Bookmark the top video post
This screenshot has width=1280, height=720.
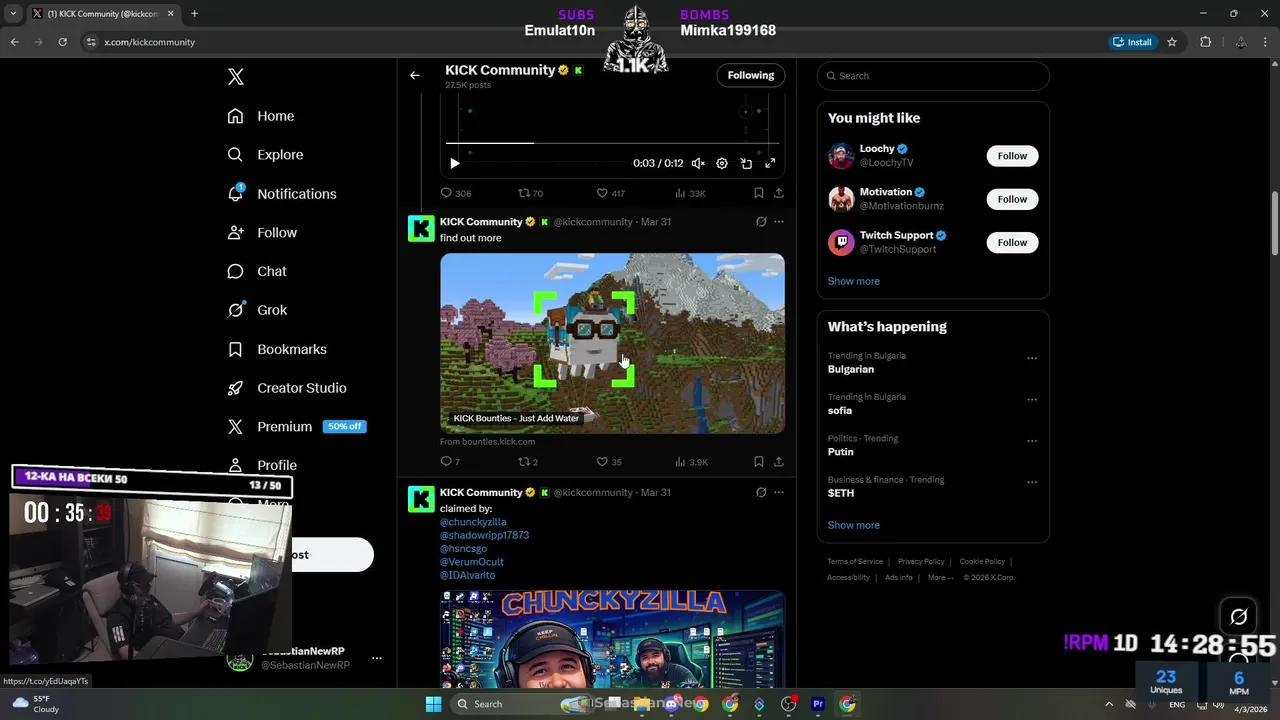click(759, 193)
